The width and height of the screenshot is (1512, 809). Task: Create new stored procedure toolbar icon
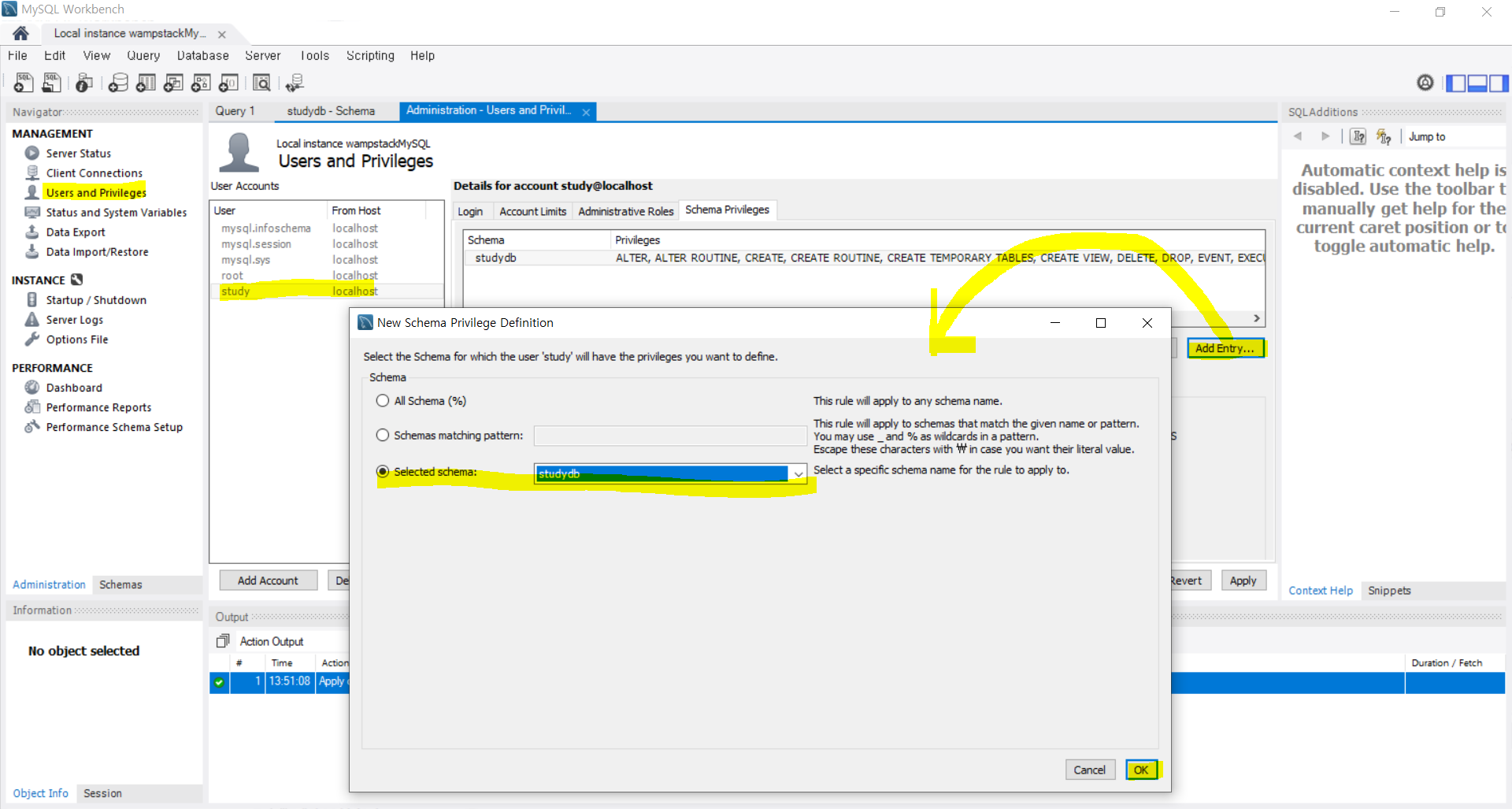[201, 83]
